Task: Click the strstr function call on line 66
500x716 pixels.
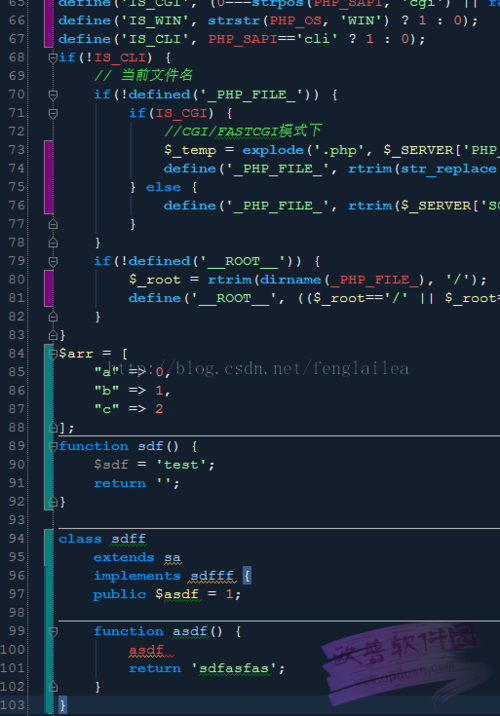Action: coord(234,21)
